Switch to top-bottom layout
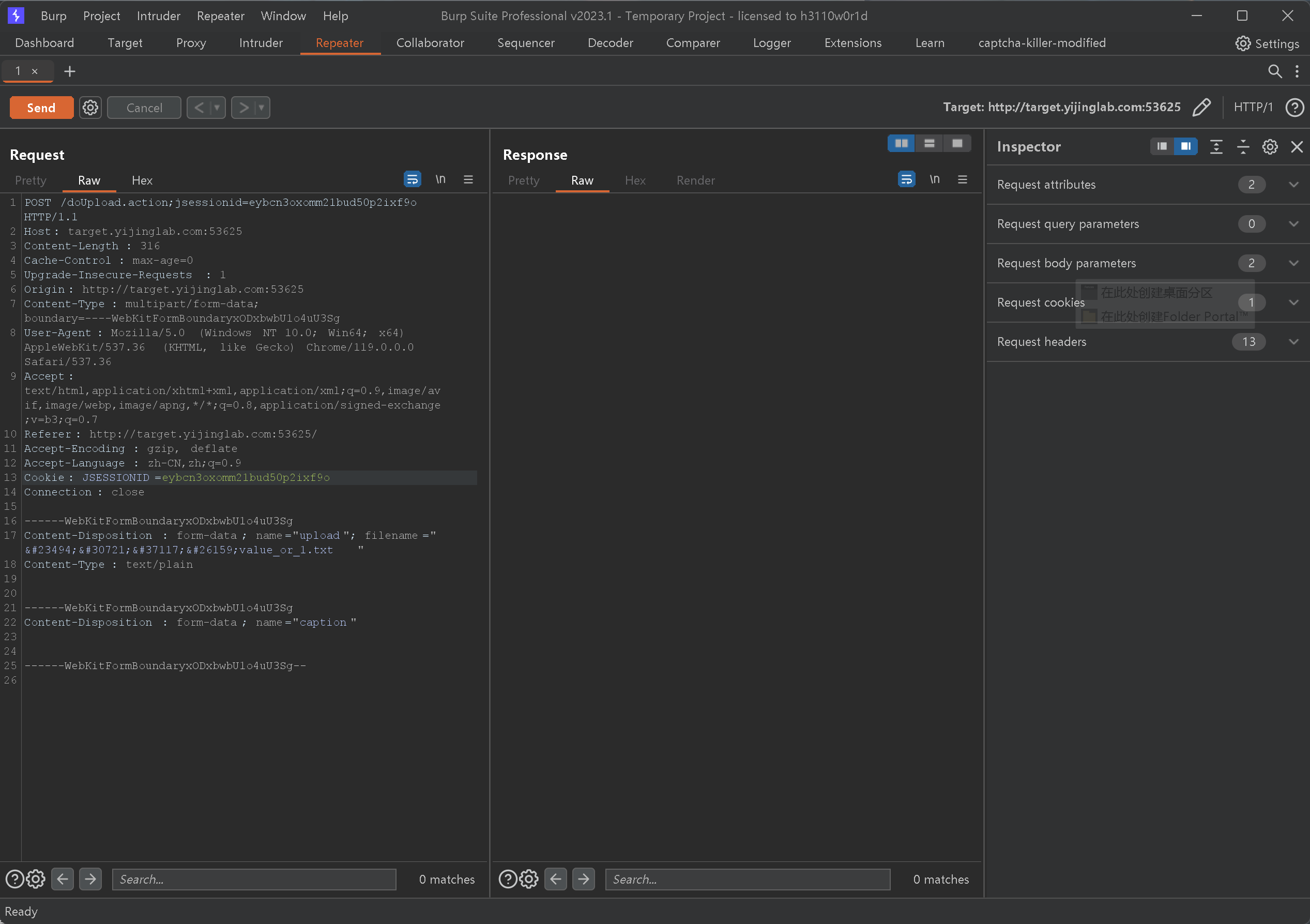 click(930, 143)
